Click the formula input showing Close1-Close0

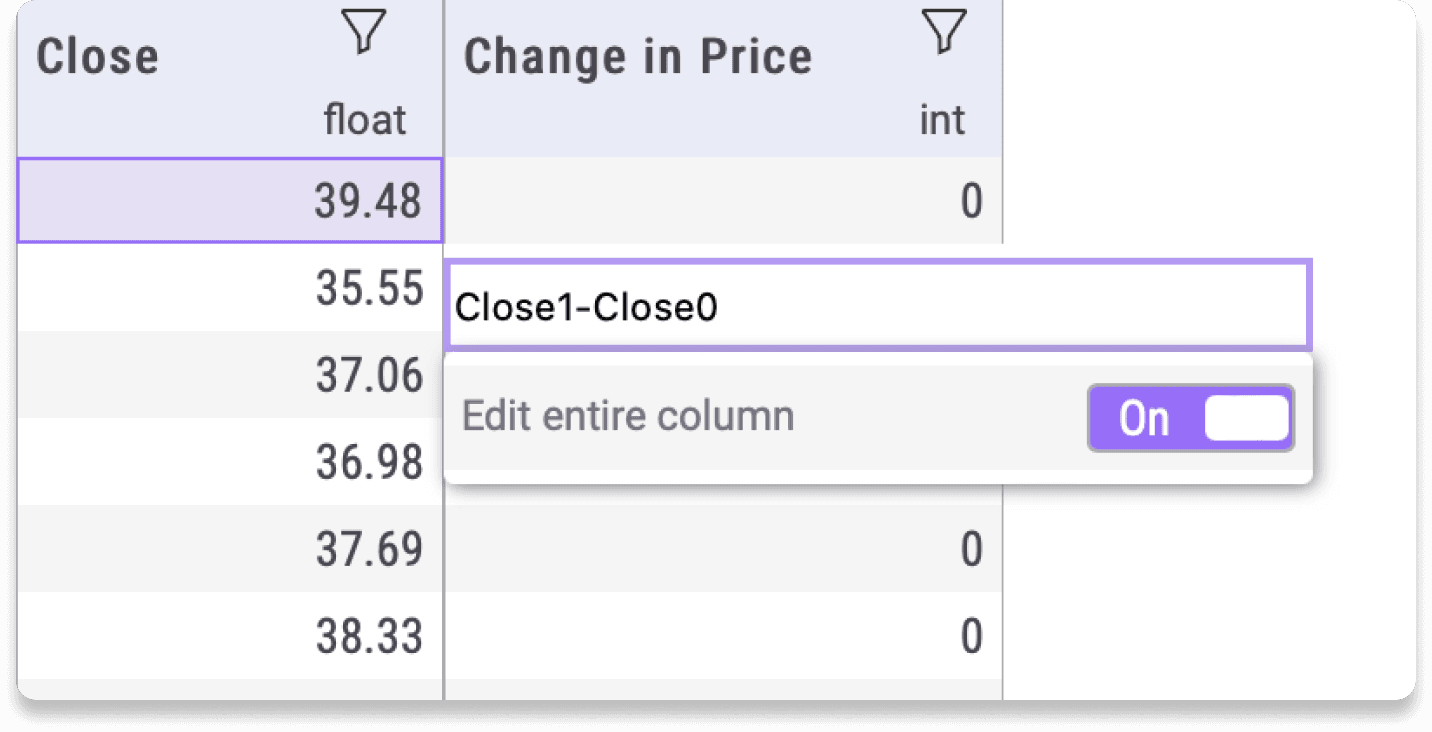pyautogui.click(x=878, y=307)
